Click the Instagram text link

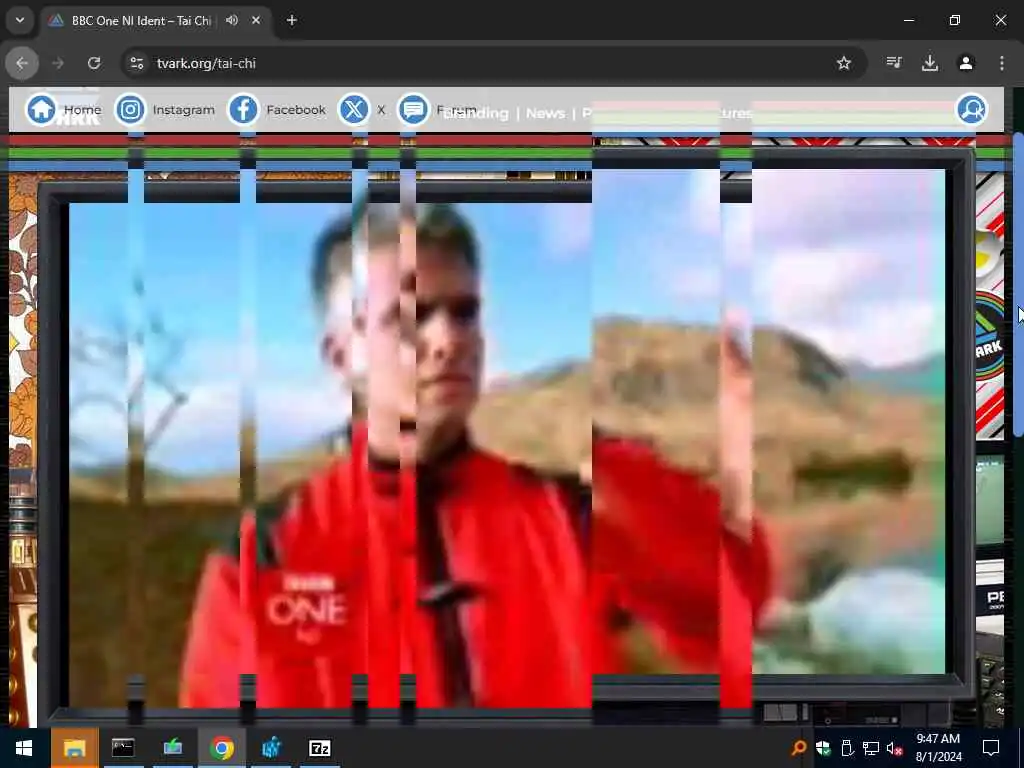pos(184,110)
